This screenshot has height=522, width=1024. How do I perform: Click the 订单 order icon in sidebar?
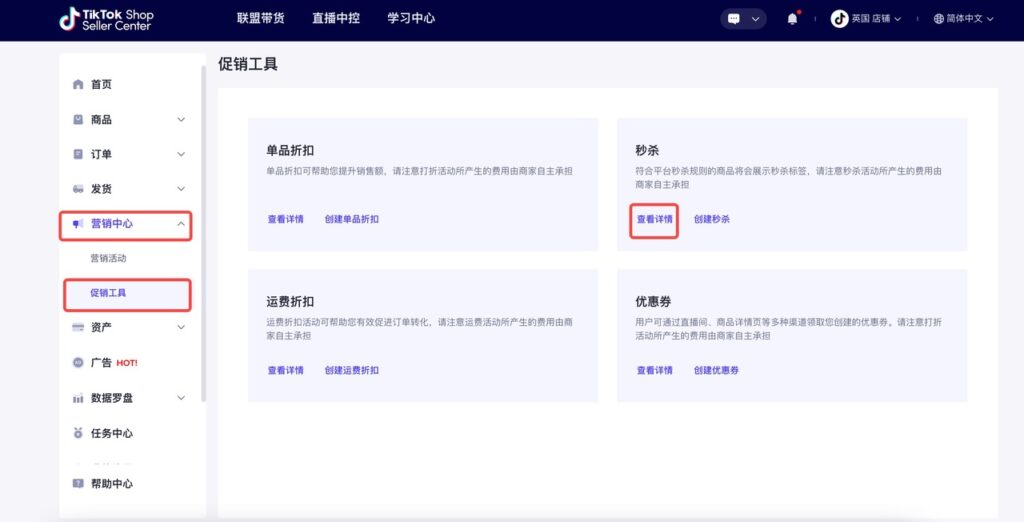tap(78, 154)
